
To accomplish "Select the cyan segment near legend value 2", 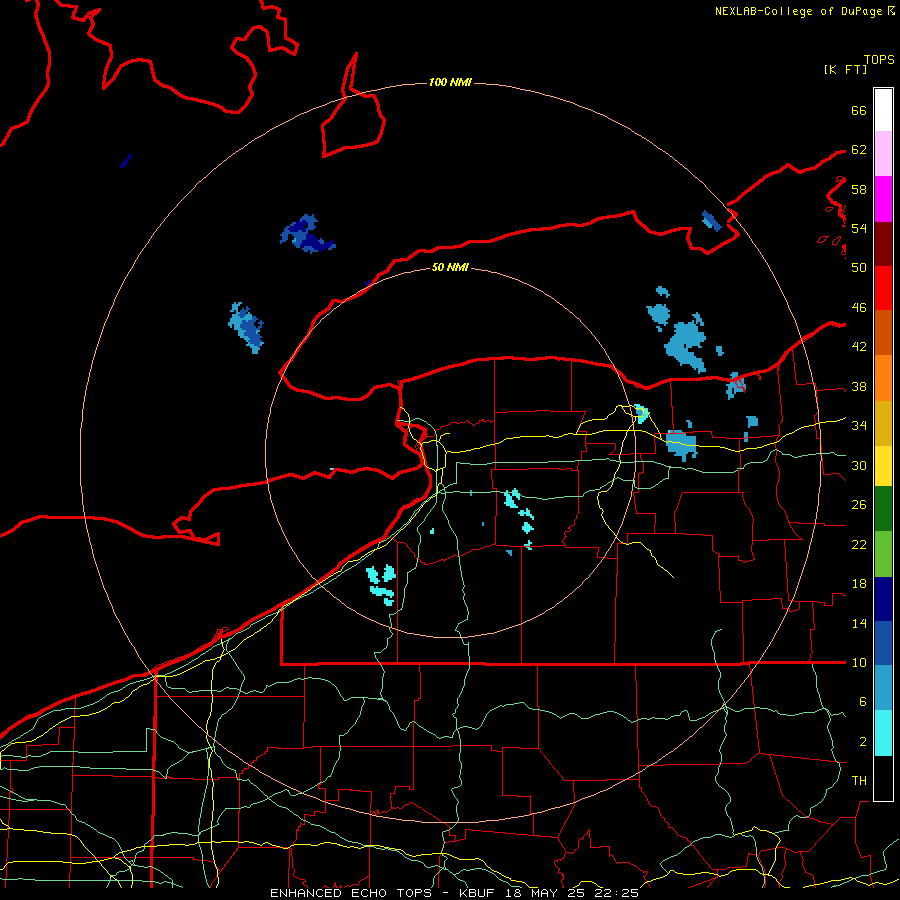I will pyautogui.click(x=883, y=733).
